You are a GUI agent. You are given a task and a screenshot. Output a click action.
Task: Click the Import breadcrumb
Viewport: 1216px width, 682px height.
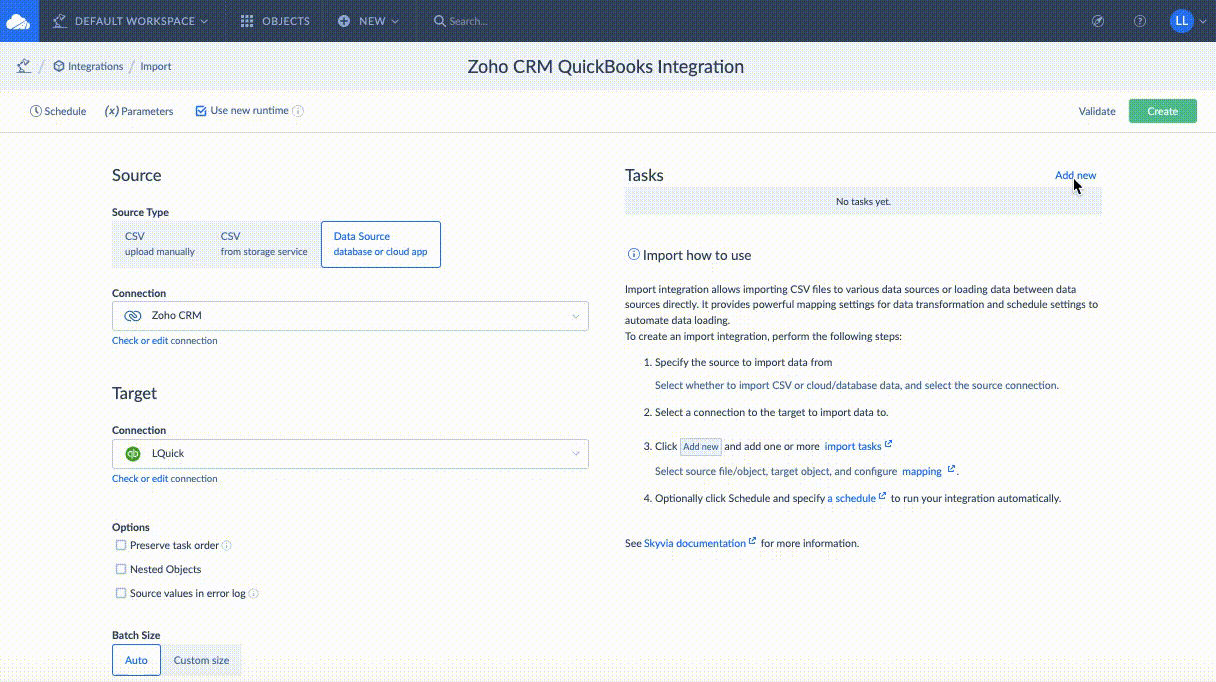155,66
